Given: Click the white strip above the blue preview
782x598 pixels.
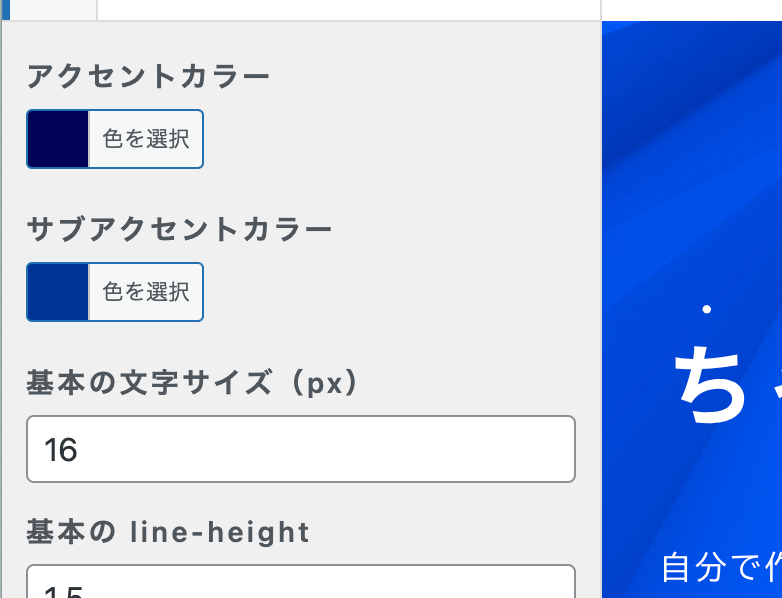Looking at the screenshot, I should [690, 9].
